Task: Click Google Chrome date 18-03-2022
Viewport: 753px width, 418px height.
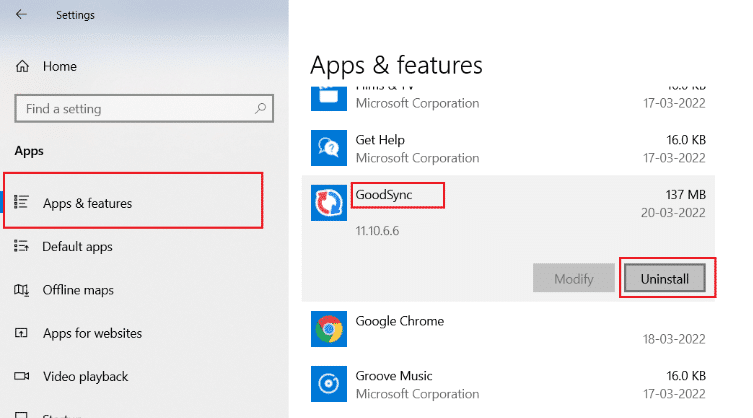Action: point(674,339)
